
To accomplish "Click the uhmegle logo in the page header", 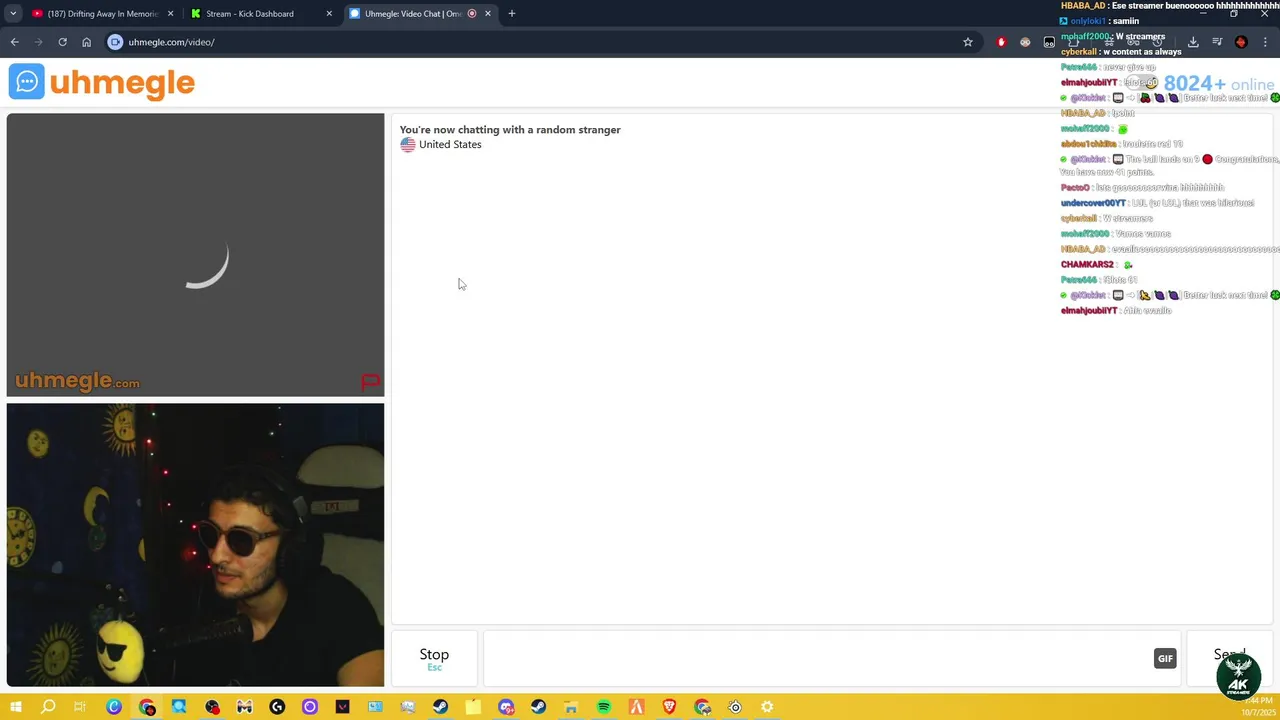I will tap(102, 82).
